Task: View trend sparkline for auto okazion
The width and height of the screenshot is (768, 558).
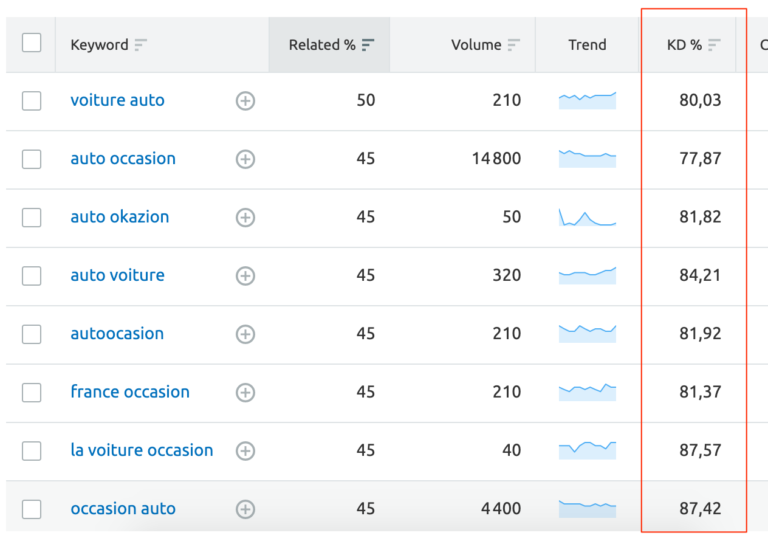Action: pyautogui.click(x=587, y=217)
